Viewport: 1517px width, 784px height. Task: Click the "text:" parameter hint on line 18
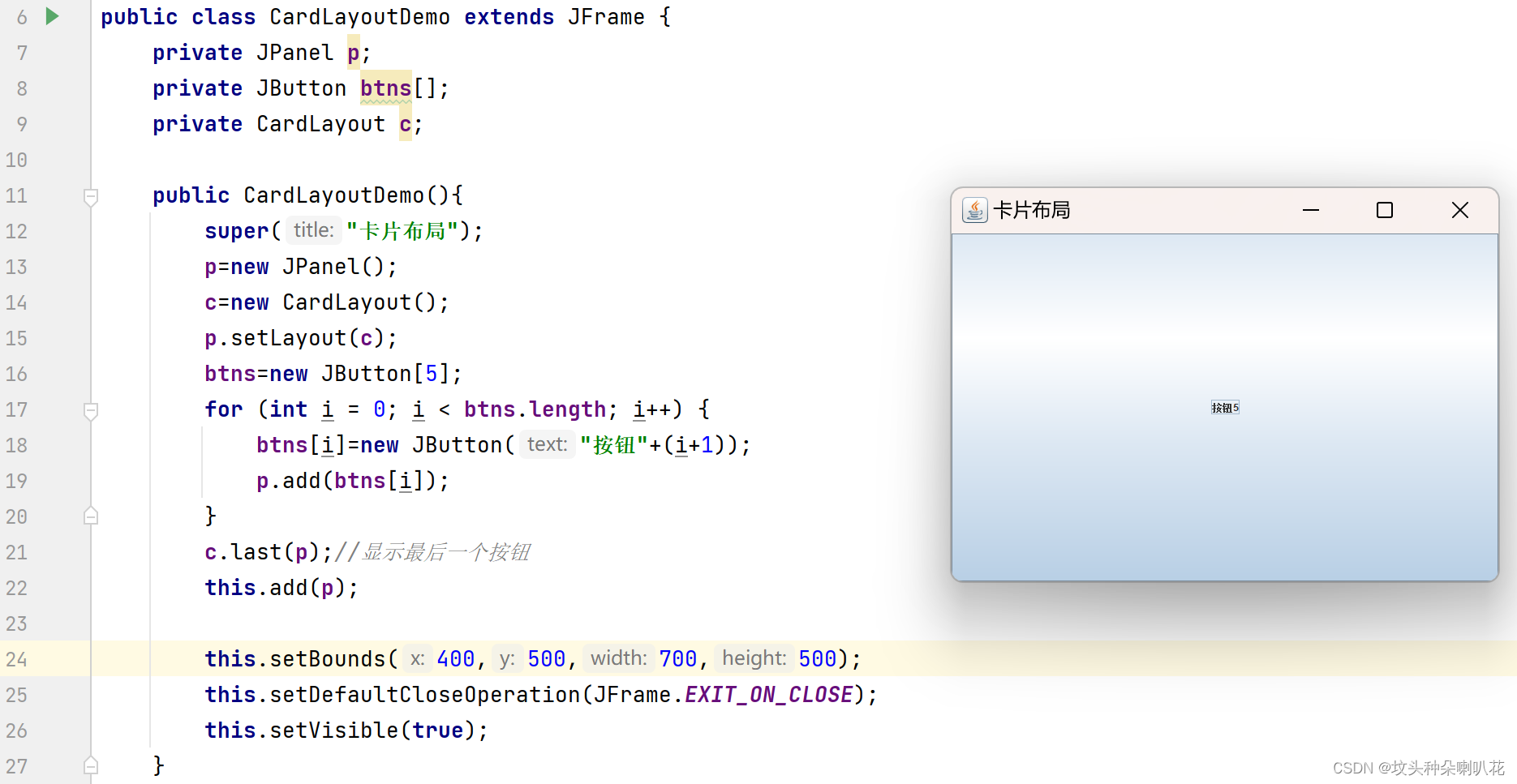coord(548,444)
